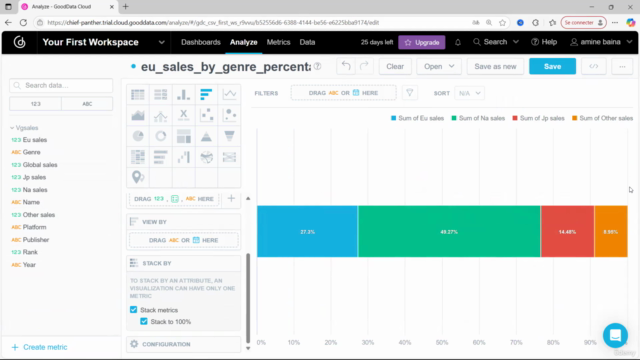Select the Bullet chart visualization
The height and width of the screenshot is (360, 640).
(161, 157)
